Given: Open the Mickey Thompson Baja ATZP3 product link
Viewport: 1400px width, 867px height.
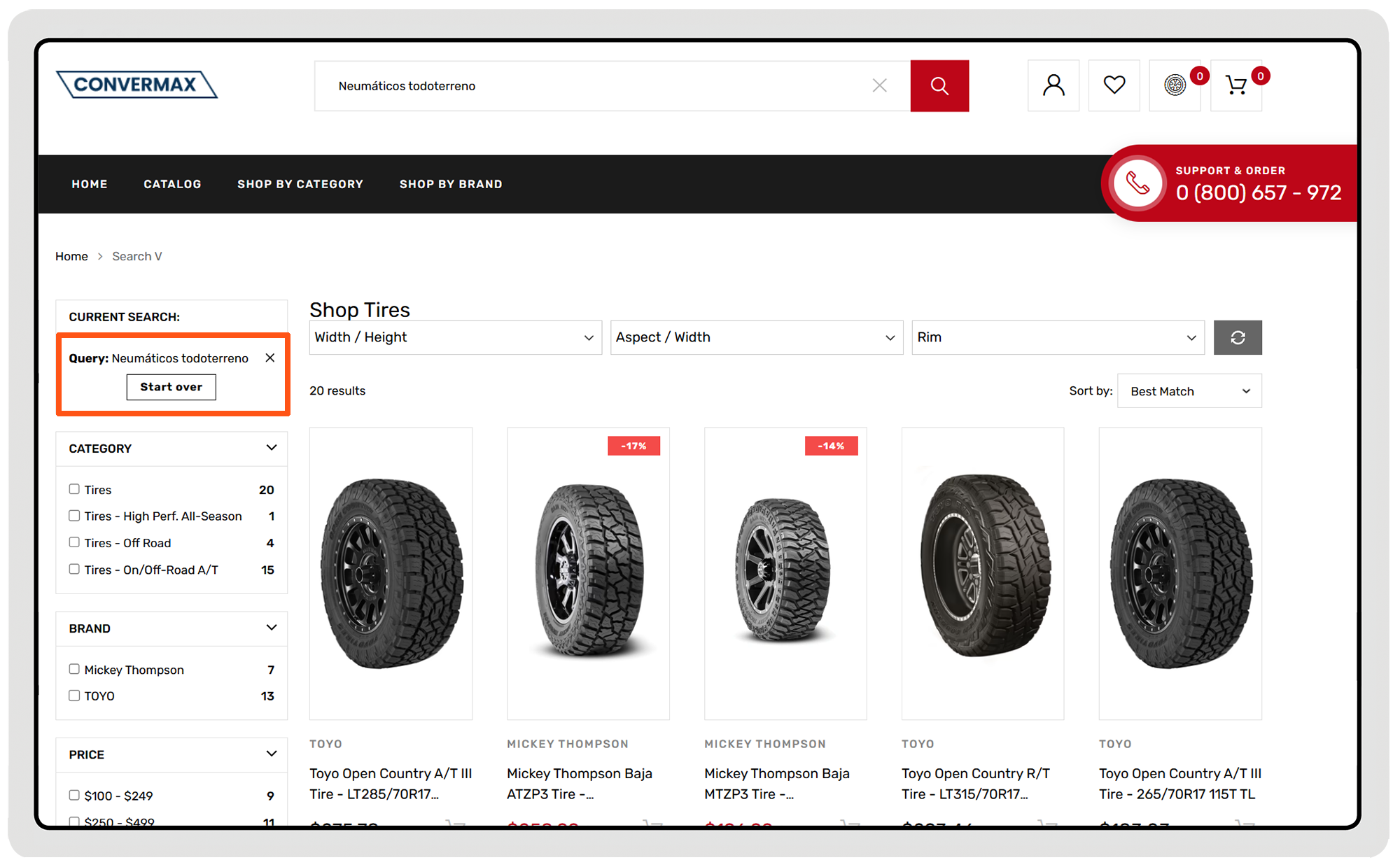Looking at the screenshot, I should pos(580,784).
